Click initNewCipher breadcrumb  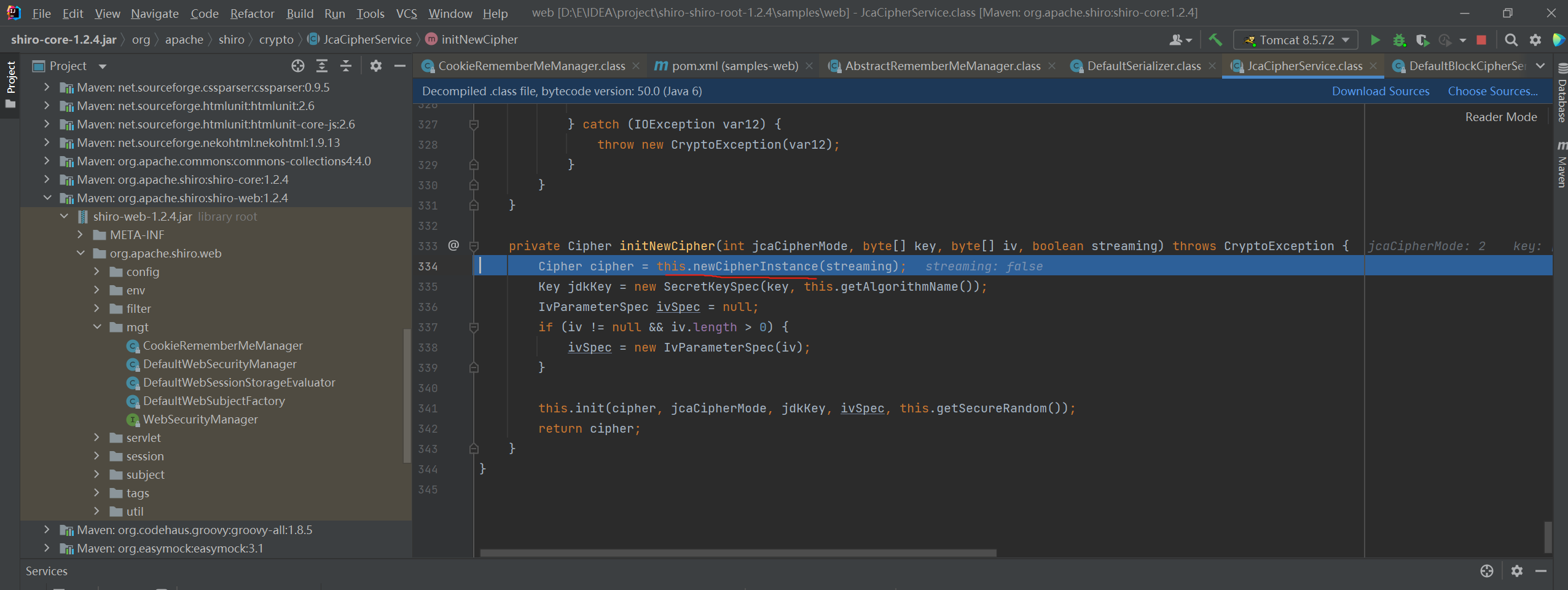pyautogui.click(x=472, y=39)
